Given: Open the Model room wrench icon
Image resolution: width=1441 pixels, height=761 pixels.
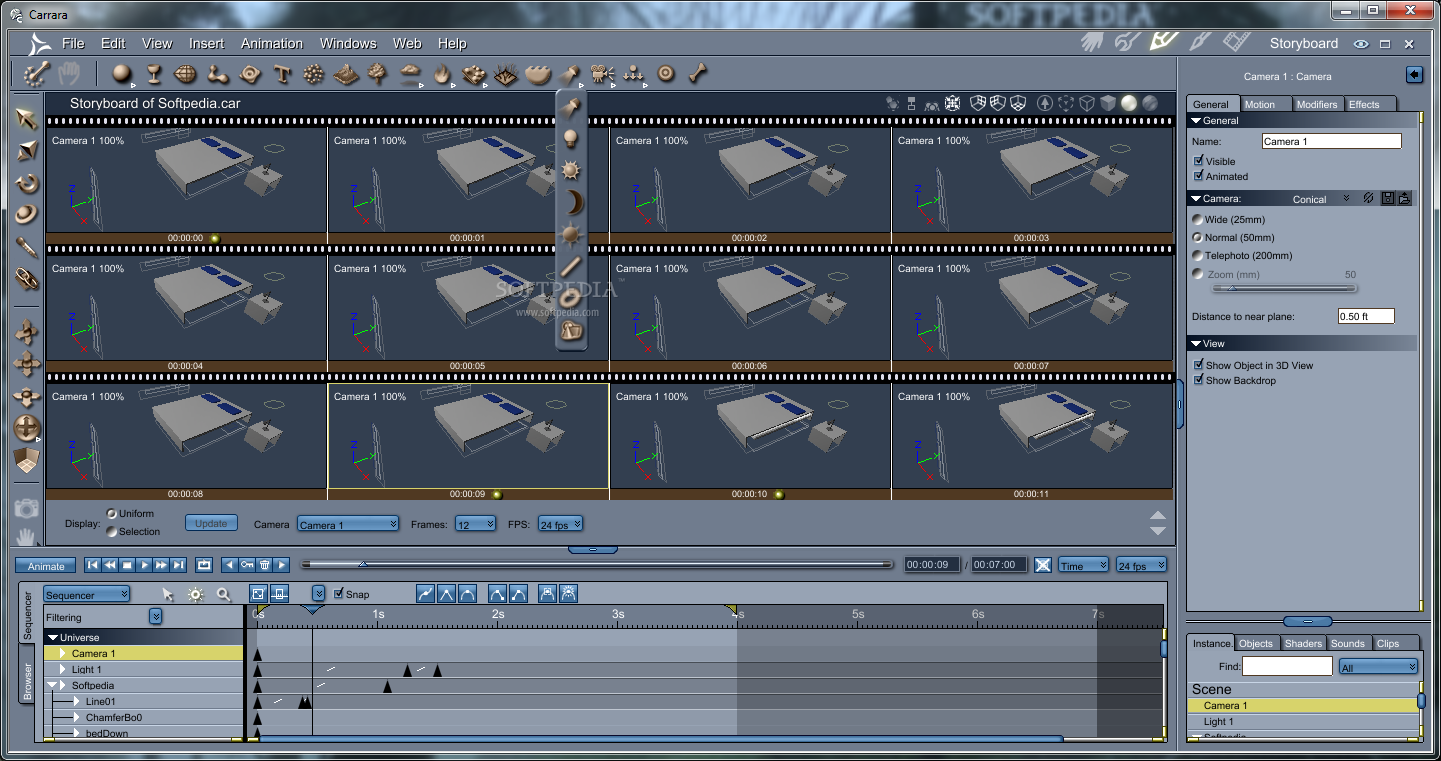Looking at the screenshot, I should 1128,42.
